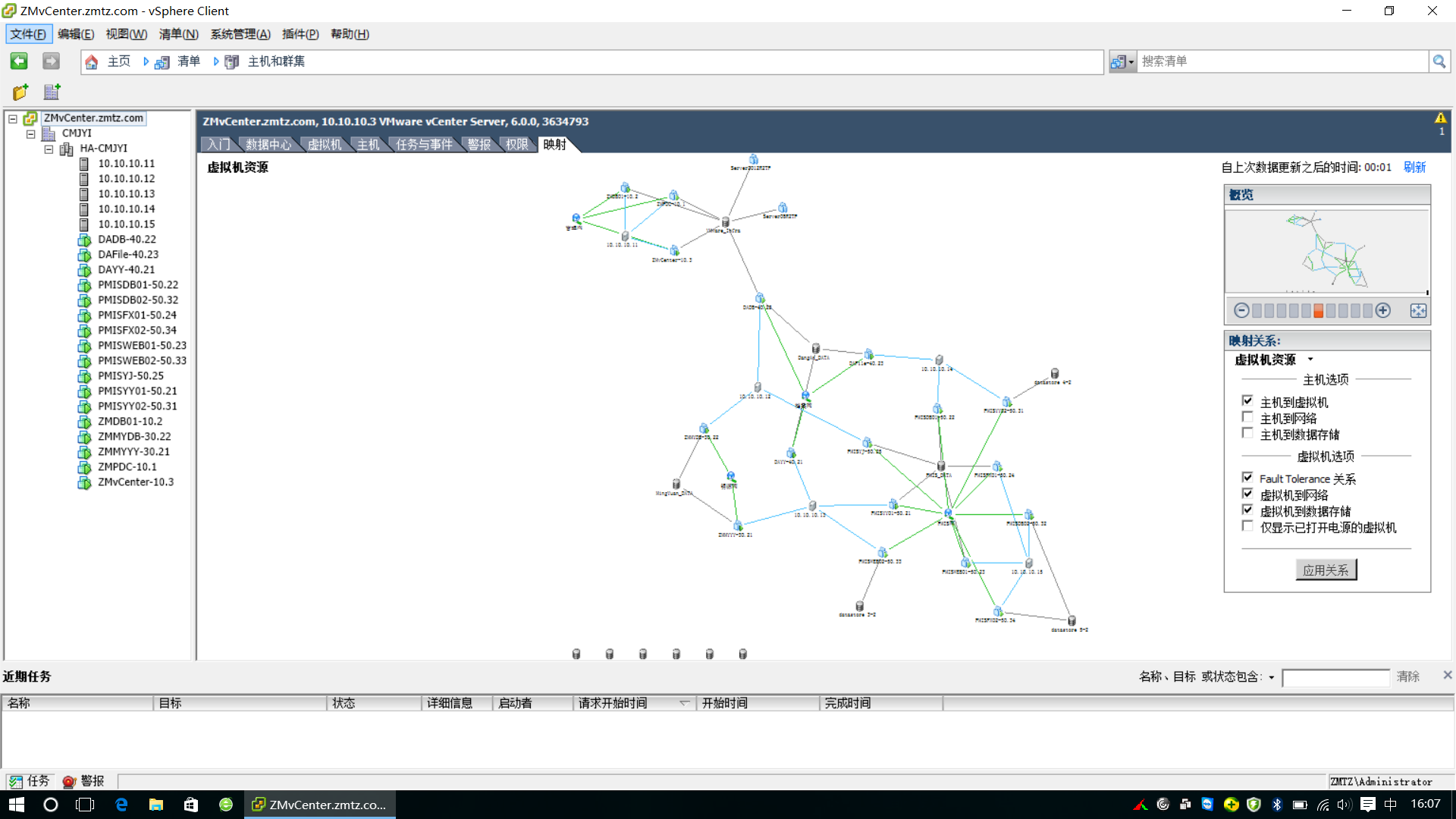Click the Cortana search circle

tap(51, 805)
